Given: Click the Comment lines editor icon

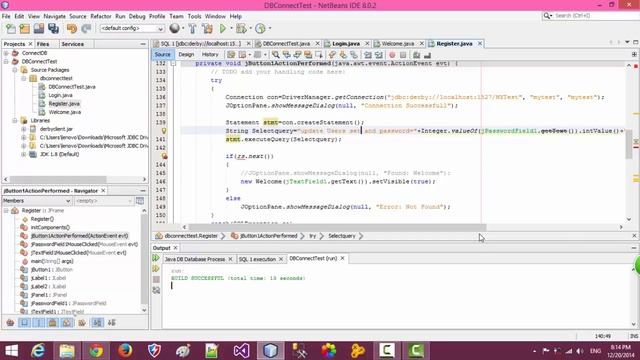Looking at the screenshot, I should [x=416, y=55].
